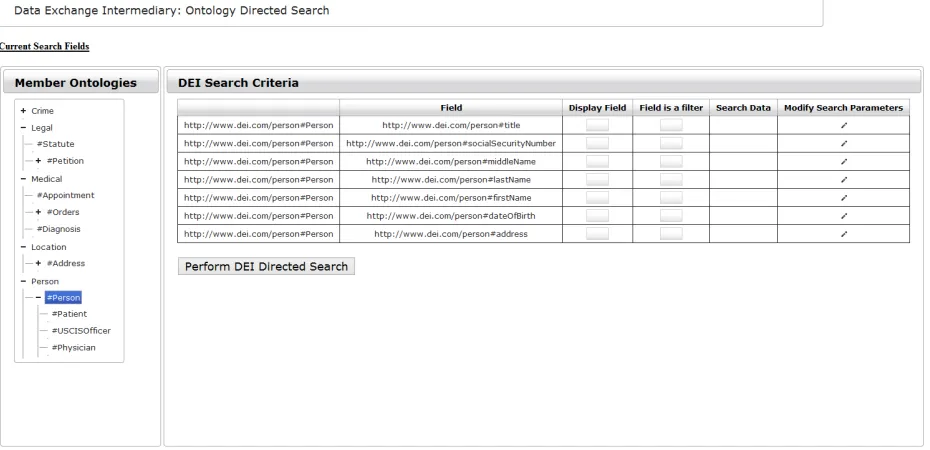930x450 pixels.
Task: Collapse the #Person tree node
Action: pyautogui.click(x=39, y=298)
